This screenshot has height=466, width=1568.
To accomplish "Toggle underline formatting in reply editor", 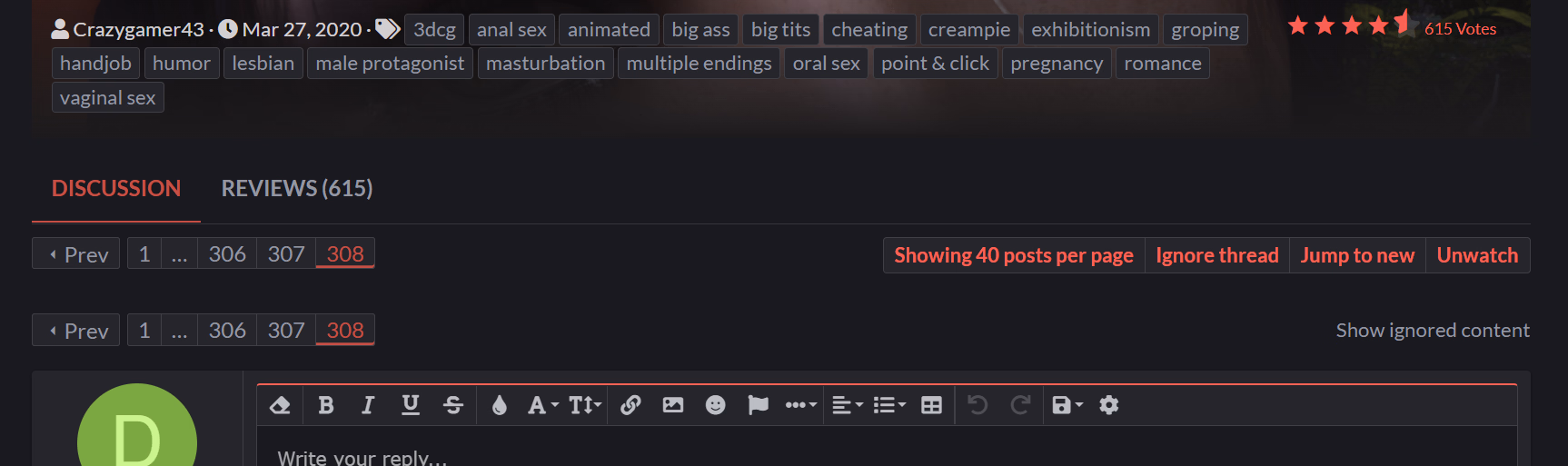I will pyautogui.click(x=411, y=405).
